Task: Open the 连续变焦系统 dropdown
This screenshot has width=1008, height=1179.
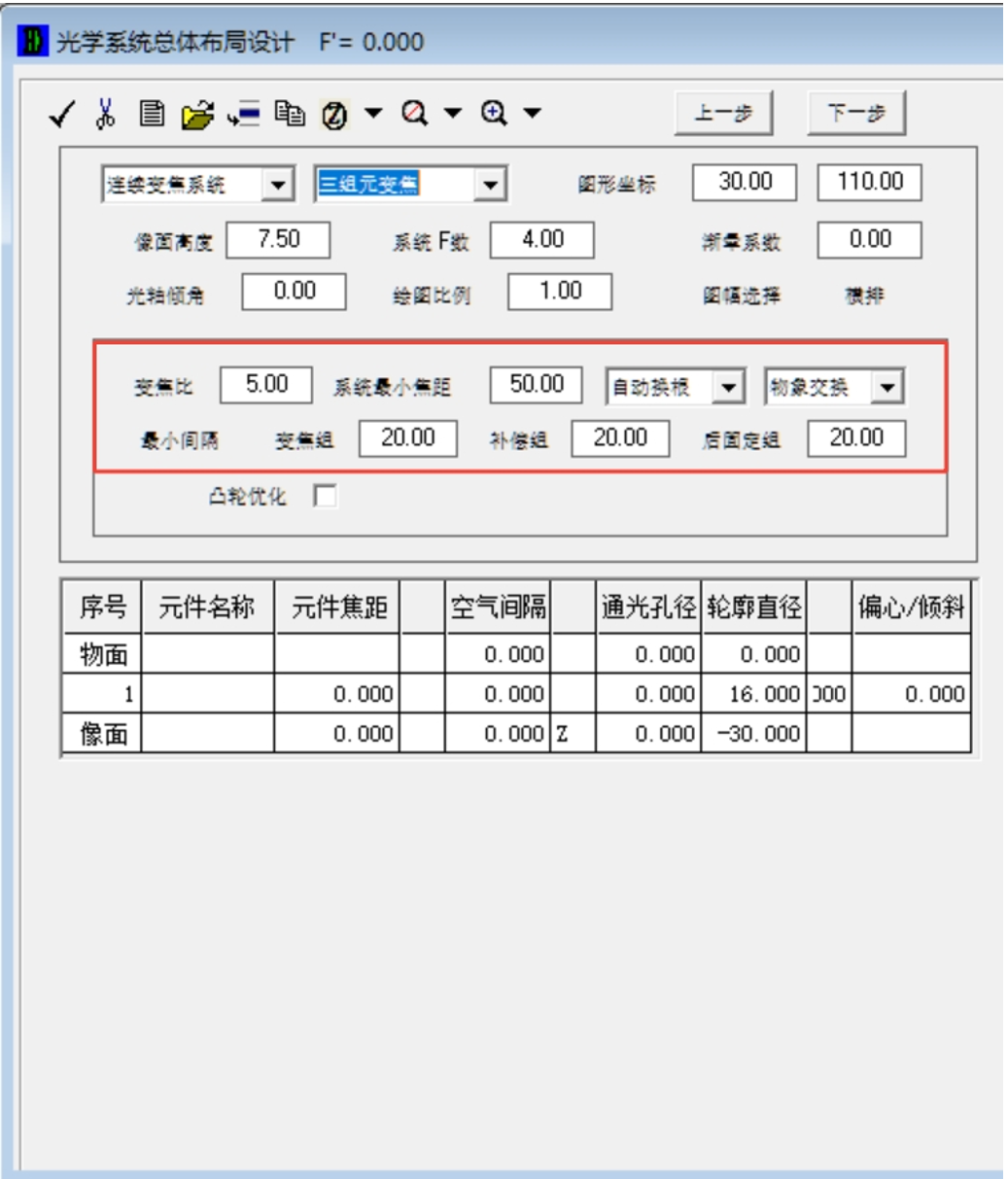Action: [x=278, y=185]
